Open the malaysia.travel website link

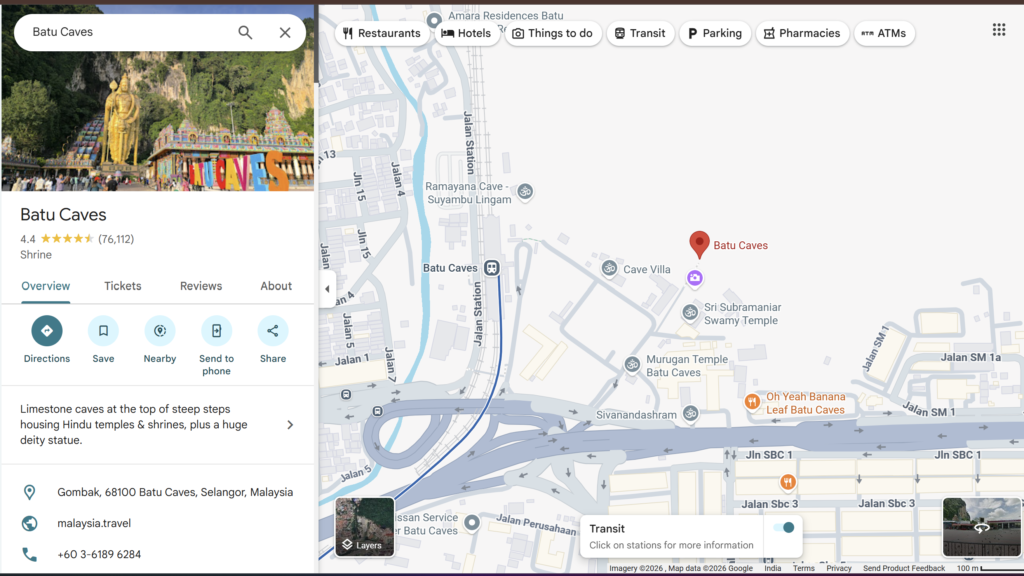click(x=94, y=523)
